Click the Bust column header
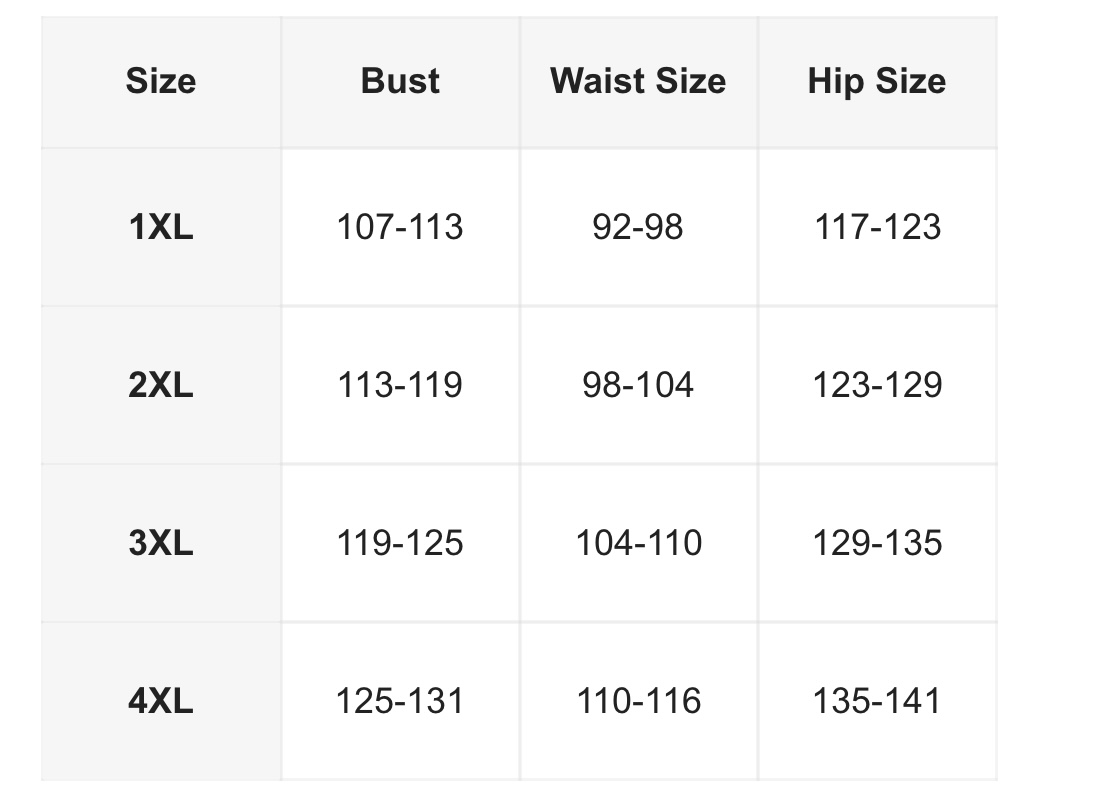Screen dimensions: 1106x791 coord(400,81)
